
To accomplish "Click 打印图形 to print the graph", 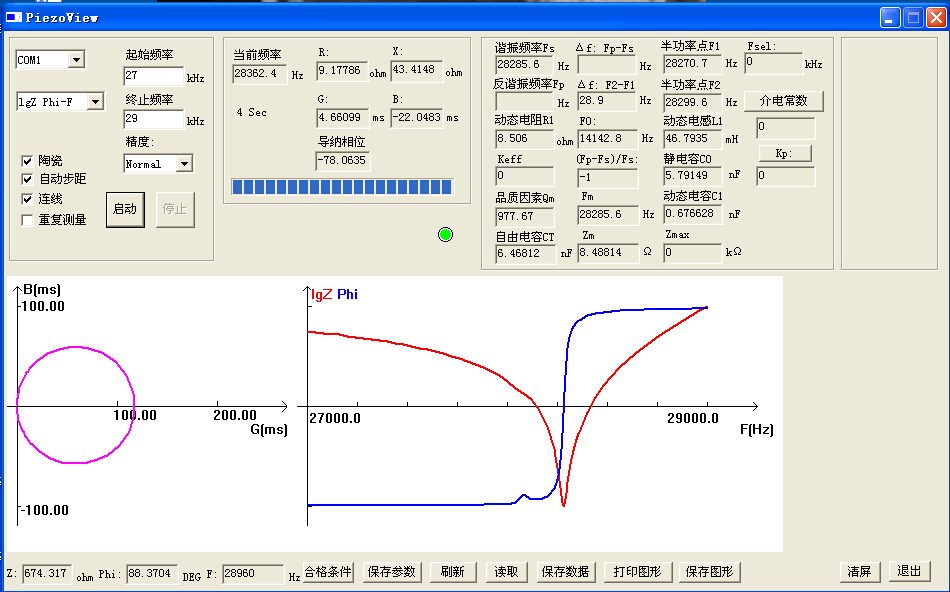I will click(x=636, y=572).
